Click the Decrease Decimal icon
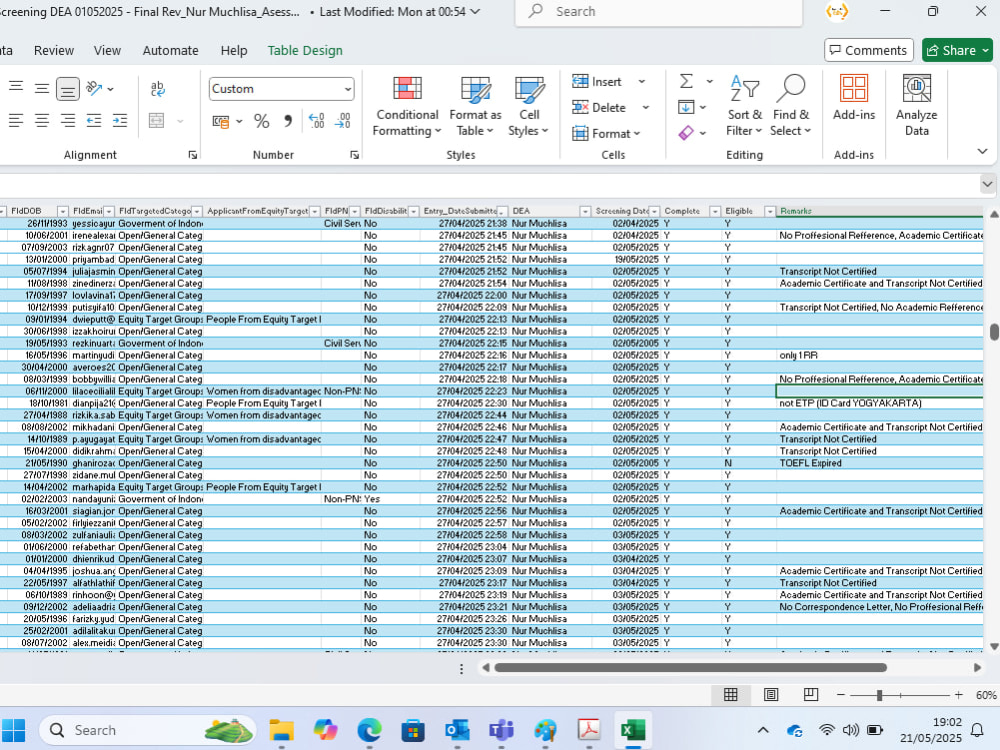Image resolution: width=1000 pixels, height=750 pixels. [342, 121]
